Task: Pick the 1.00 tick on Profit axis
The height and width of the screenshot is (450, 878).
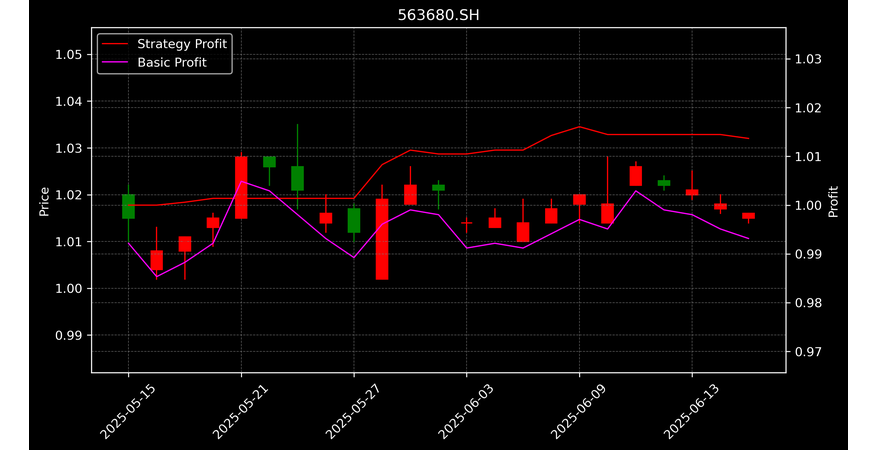Action: click(809, 205)
